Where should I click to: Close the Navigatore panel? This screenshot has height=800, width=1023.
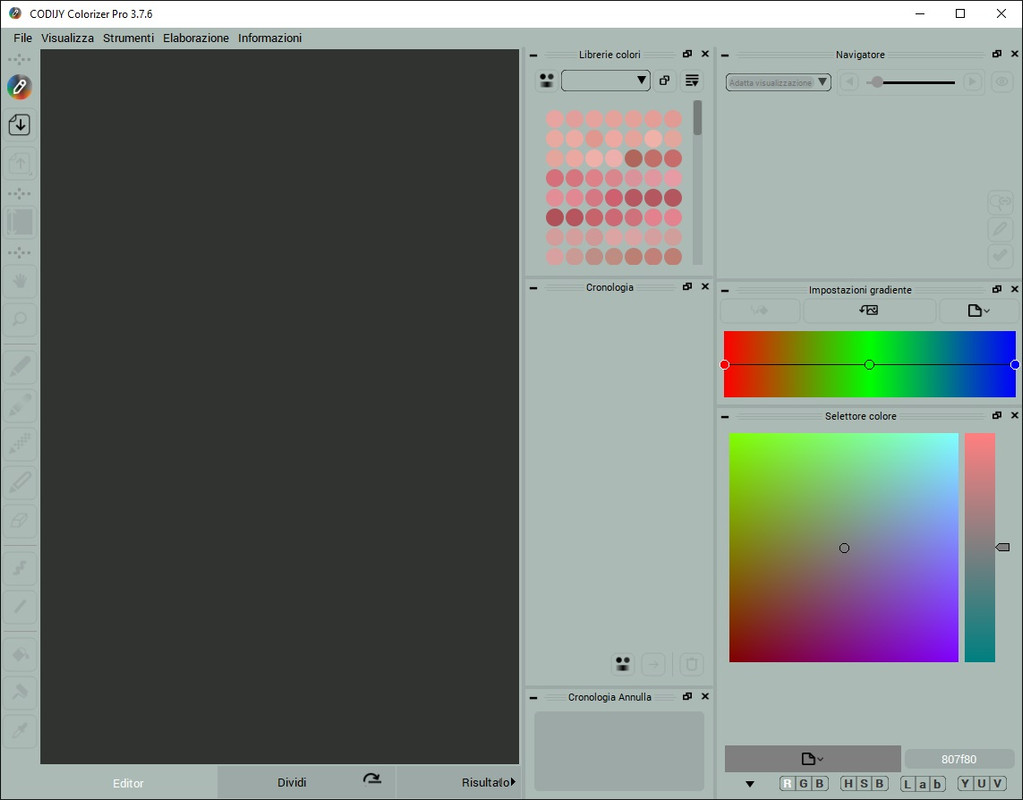coord(1015,54)
